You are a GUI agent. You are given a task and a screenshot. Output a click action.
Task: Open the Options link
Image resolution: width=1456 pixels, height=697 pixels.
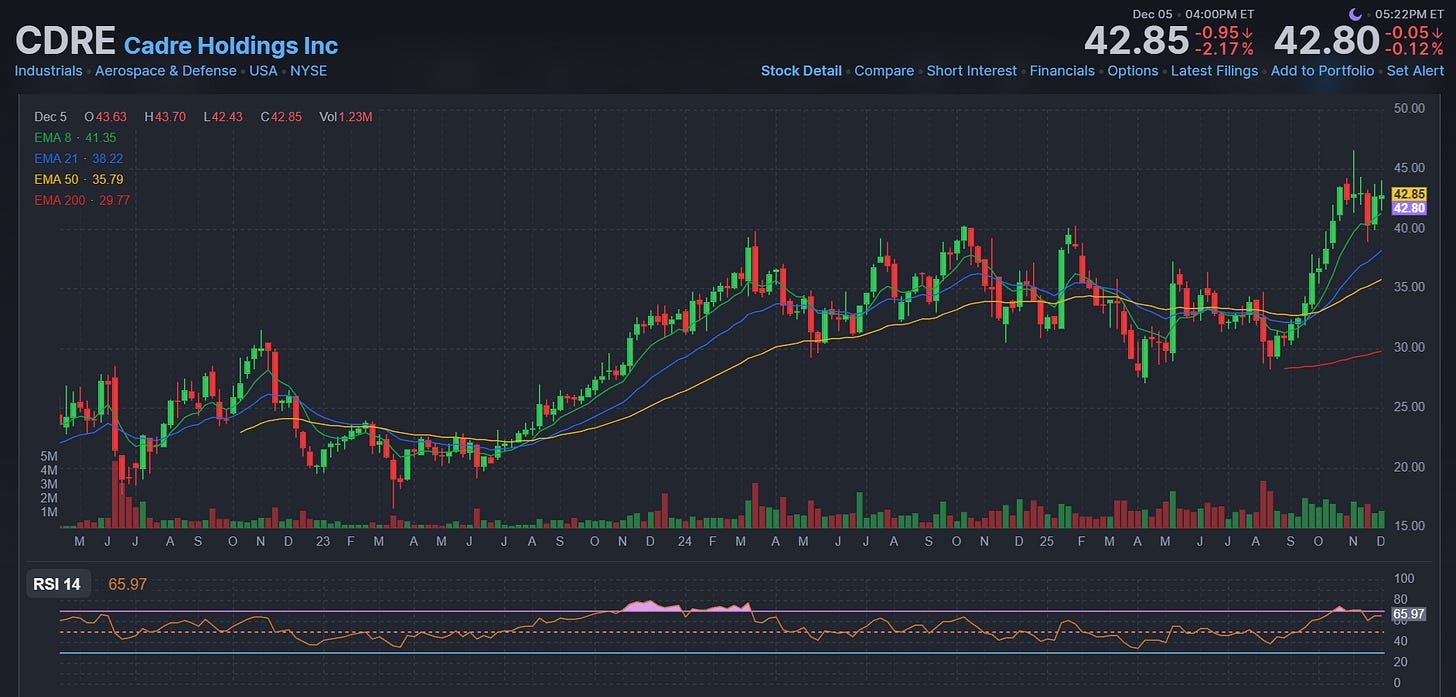pos(1133,71)
